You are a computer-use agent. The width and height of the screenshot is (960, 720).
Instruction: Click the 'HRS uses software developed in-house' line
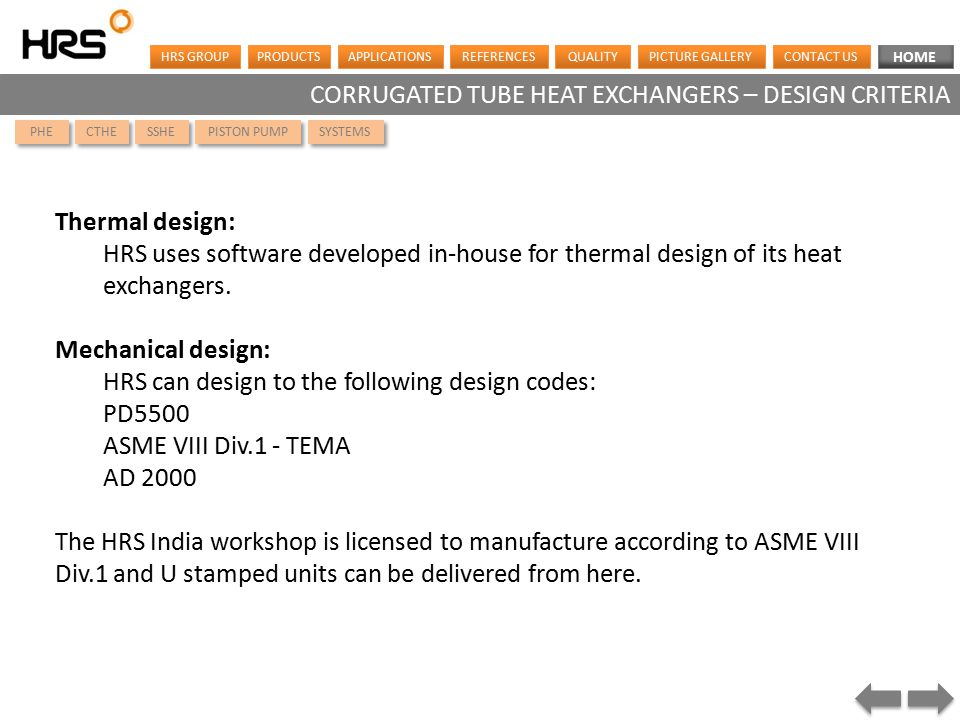pos(472,270)
